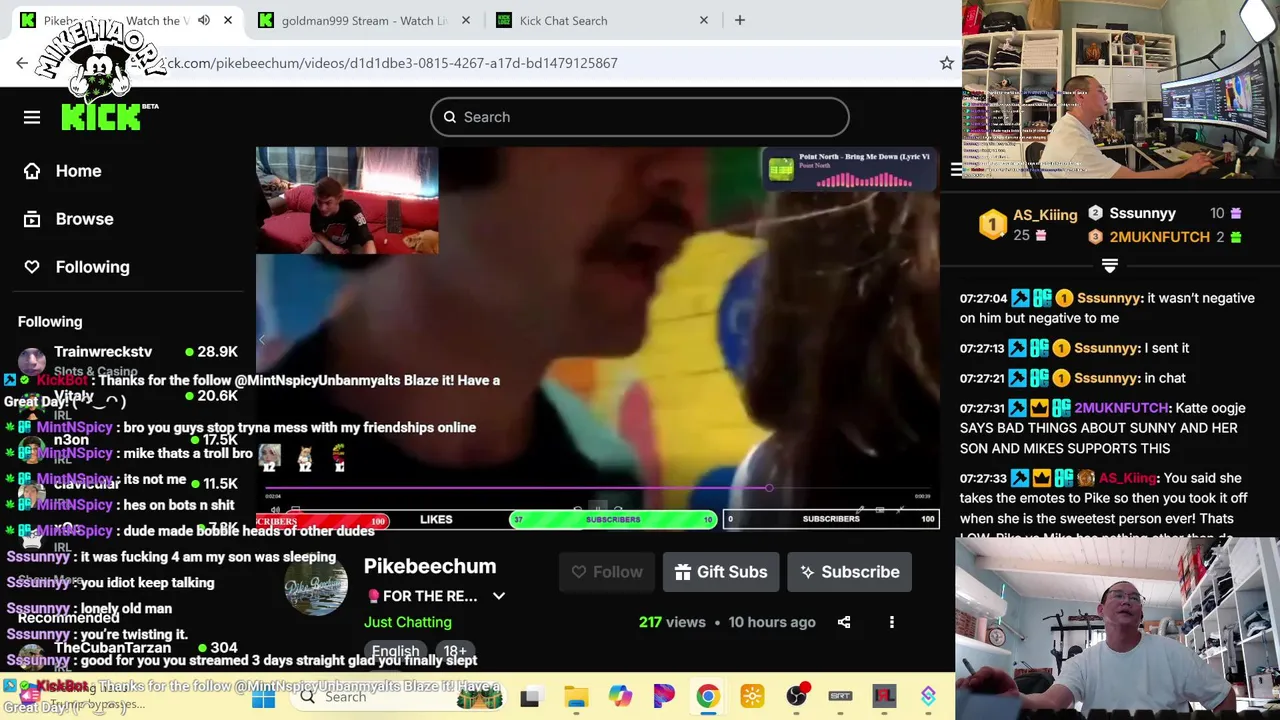Viewport: 1280px width, 720px height.
Task: Switch to Kick Chat Search tab
Action: click(601, 20)
